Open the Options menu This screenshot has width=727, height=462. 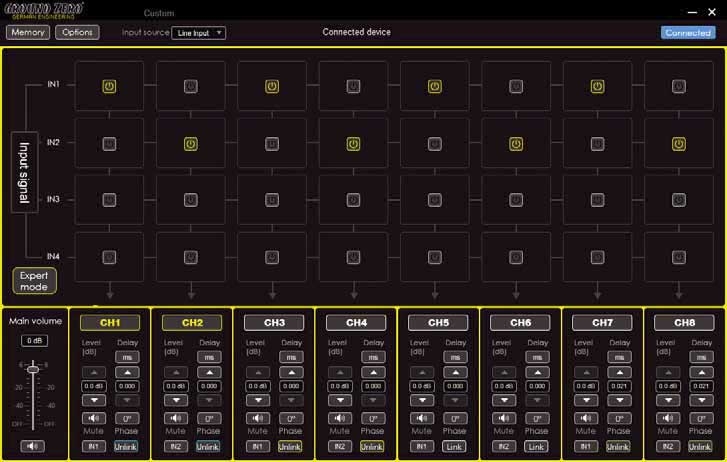tap(76, 32)
